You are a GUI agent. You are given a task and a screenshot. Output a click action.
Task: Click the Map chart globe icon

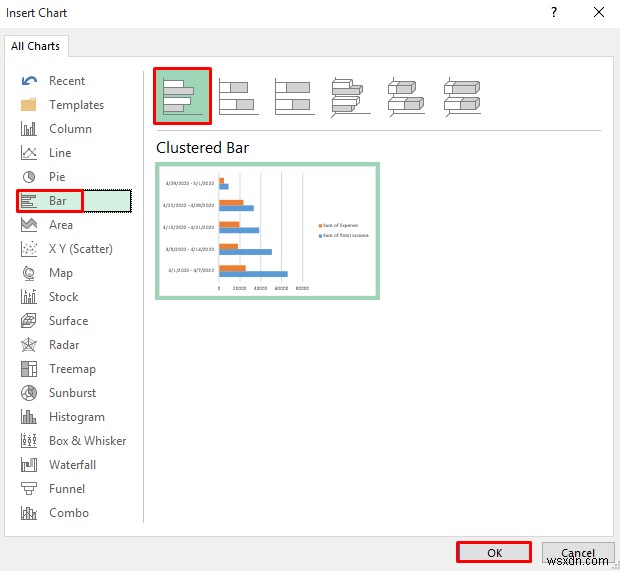pyautogui.click(x=28, y=273)
